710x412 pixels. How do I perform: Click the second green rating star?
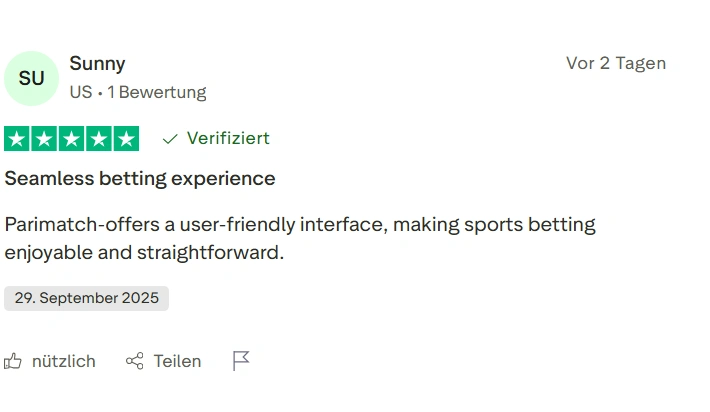pyautogui.click(x=44, y=139)
